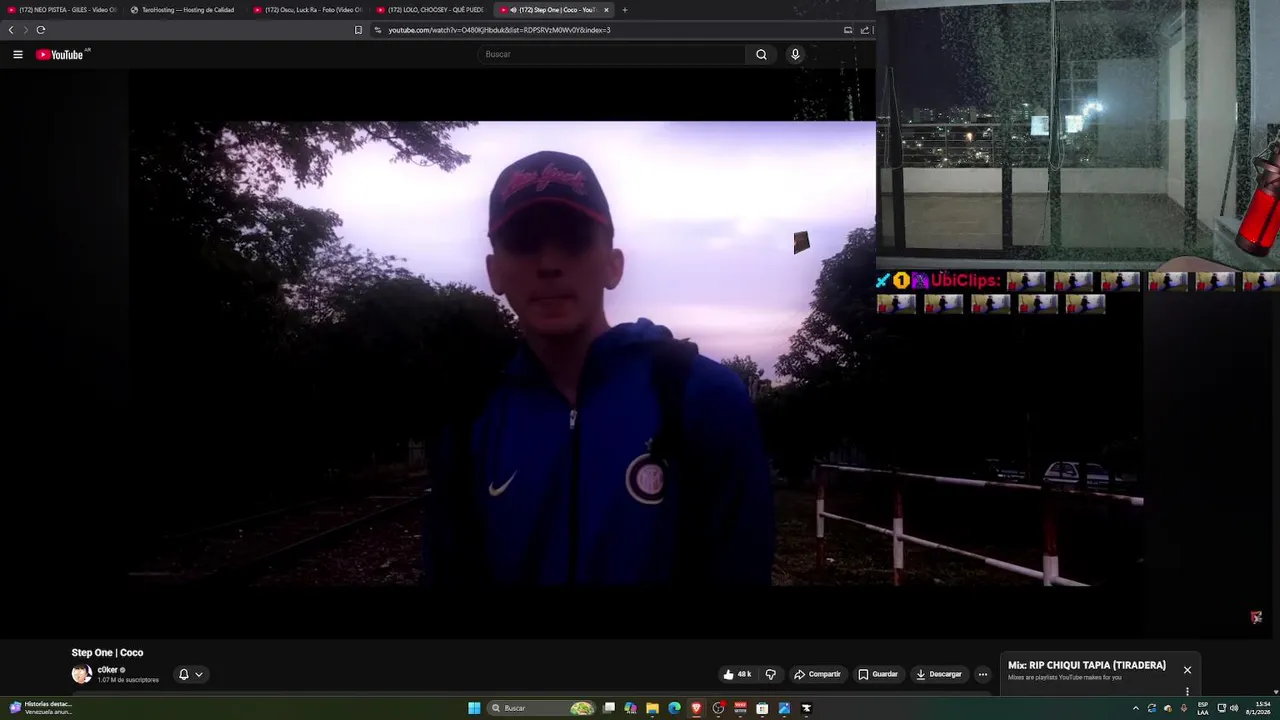The width and height of the screenshot is (1280, 720).
Task: Switch to Oscu, Luck Ra - Foto tab
Action: (308, 10)
